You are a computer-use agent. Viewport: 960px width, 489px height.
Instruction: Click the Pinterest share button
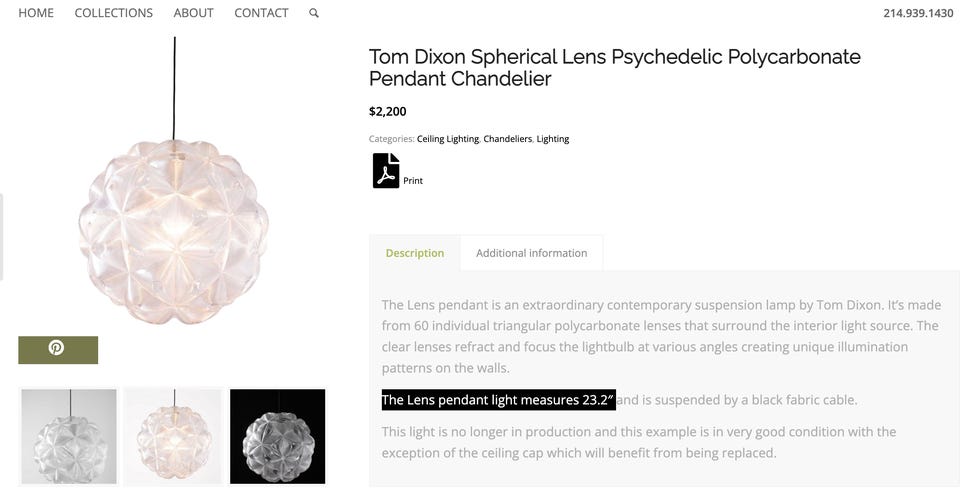point(58,349)
